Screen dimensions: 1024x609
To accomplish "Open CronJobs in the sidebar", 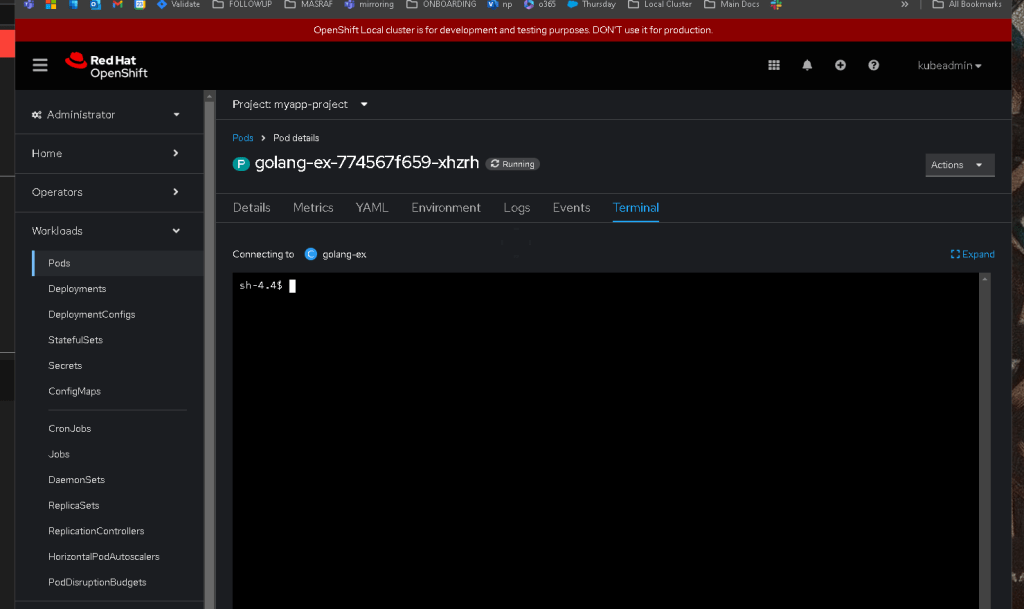I will (x=69, y=429).
